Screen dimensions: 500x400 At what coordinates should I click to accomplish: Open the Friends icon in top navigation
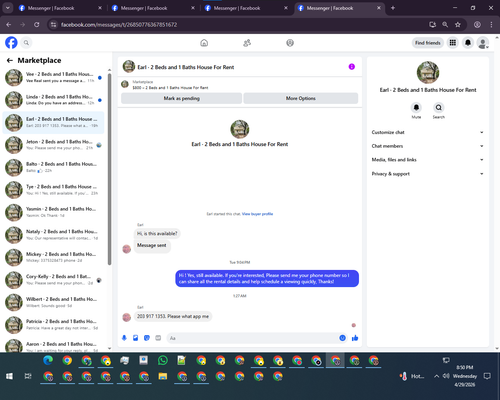click(247, 43)
